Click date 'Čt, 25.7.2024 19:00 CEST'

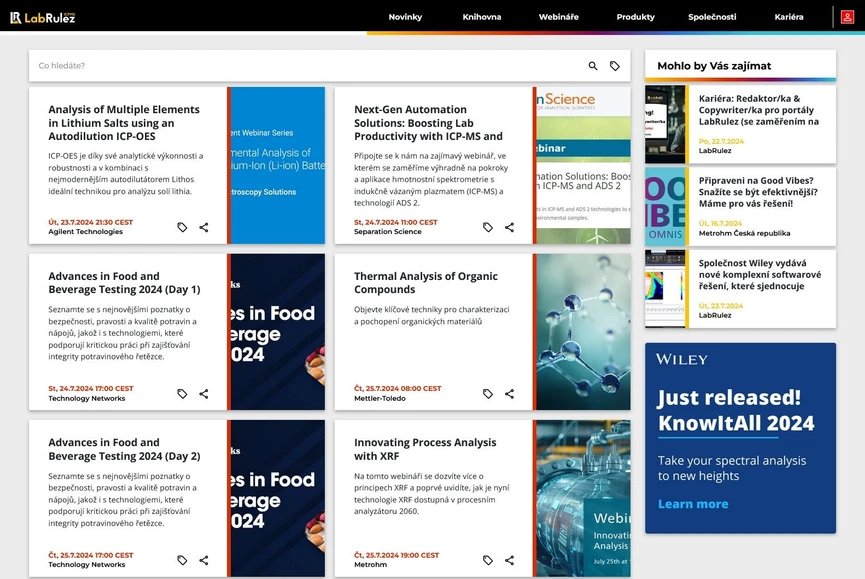click(x=397, y=555)
